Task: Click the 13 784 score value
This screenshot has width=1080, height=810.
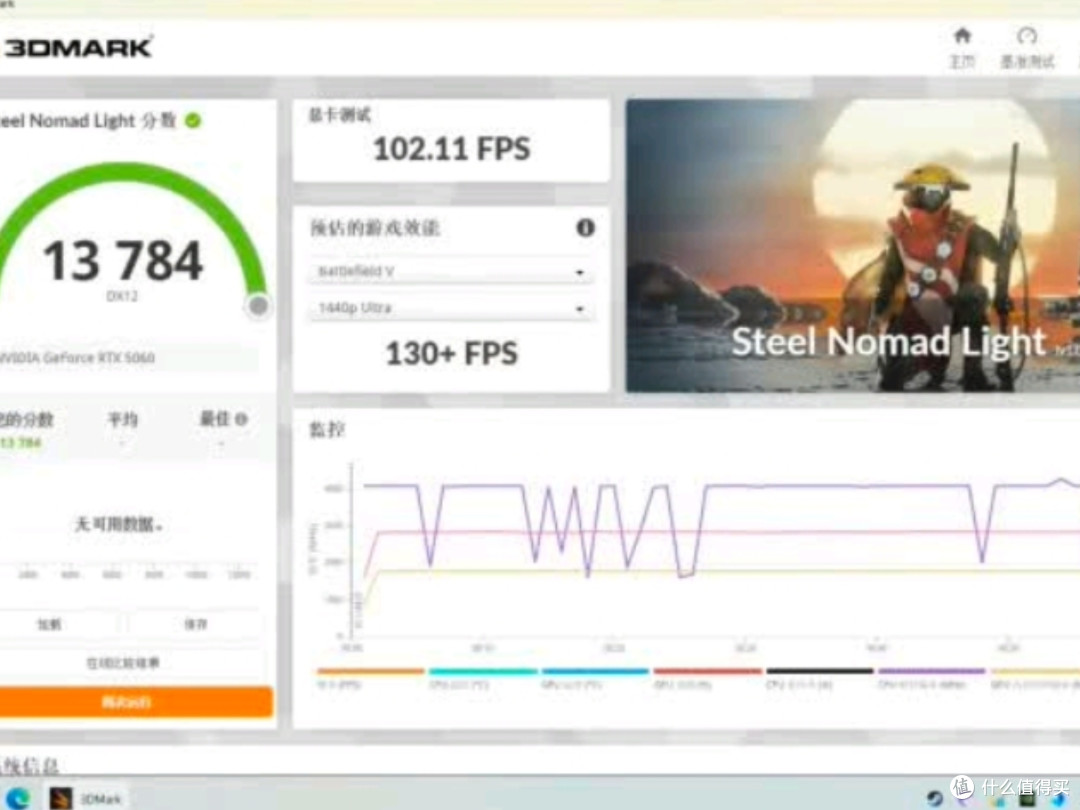Action: coord(123,261)
